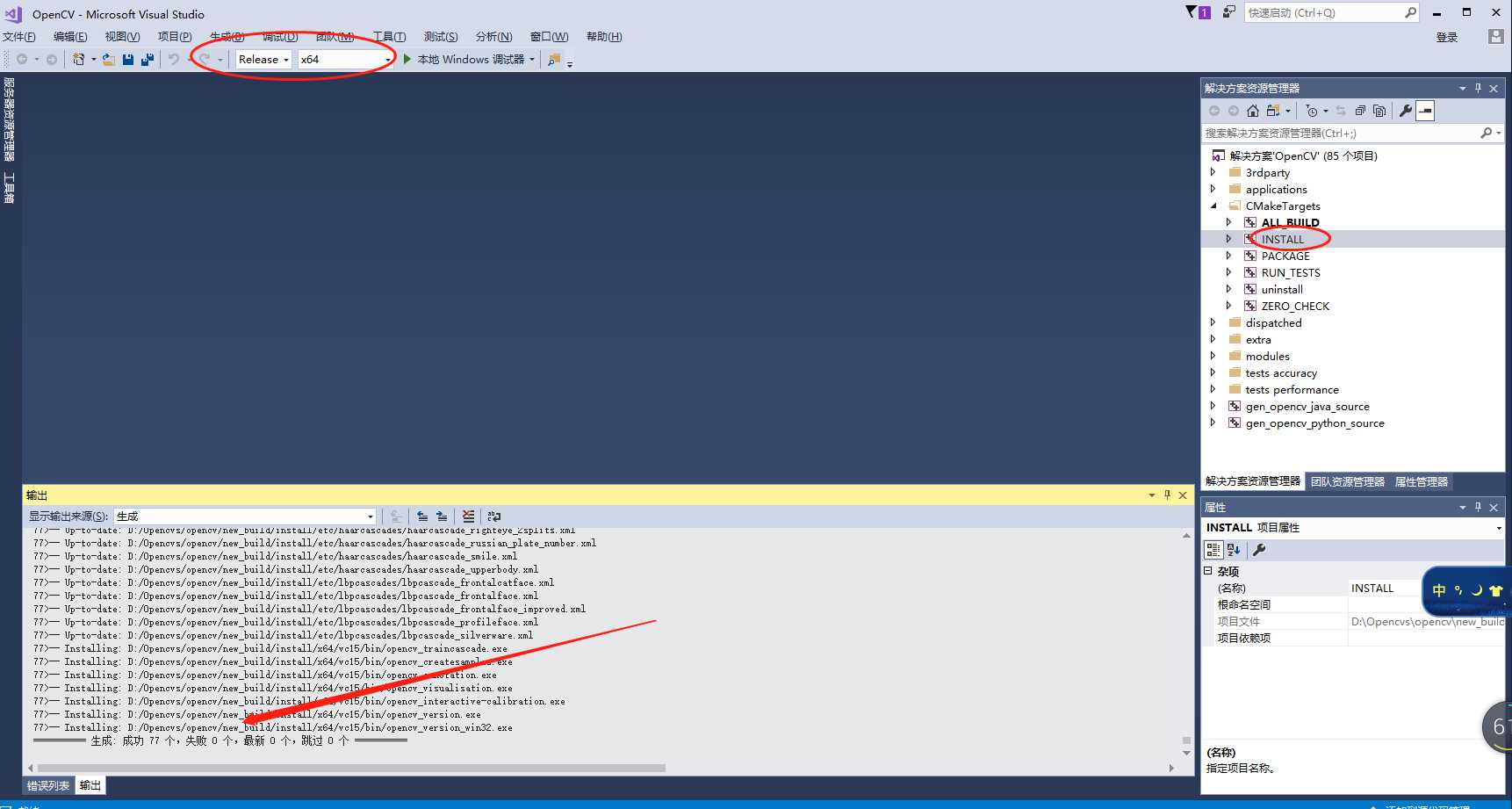Click the Switch Views icon in Solution Explorer

point(1273,111)
